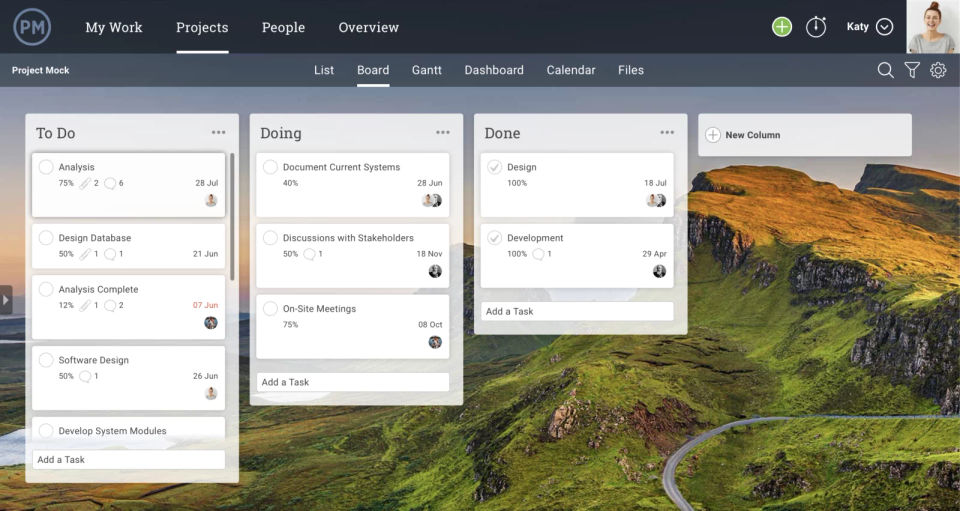Expand the collapsed left side panel arrow

[6, 300]
